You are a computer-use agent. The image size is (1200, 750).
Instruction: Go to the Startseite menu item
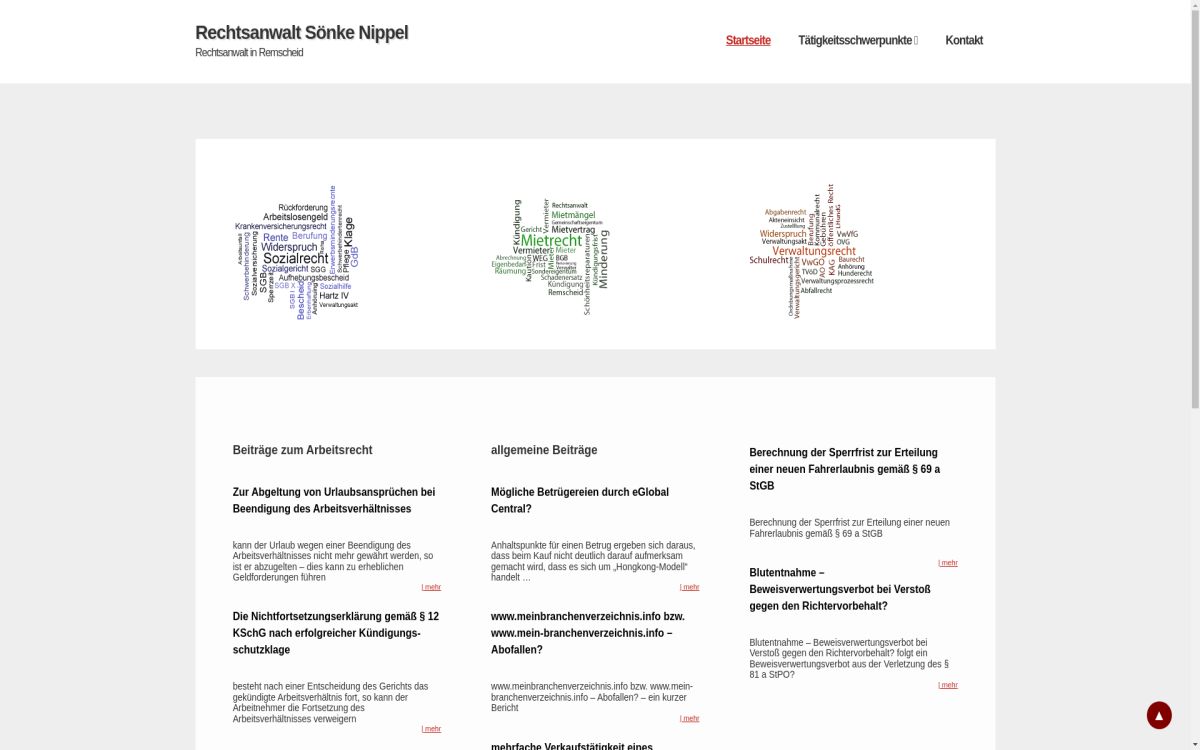747,41
